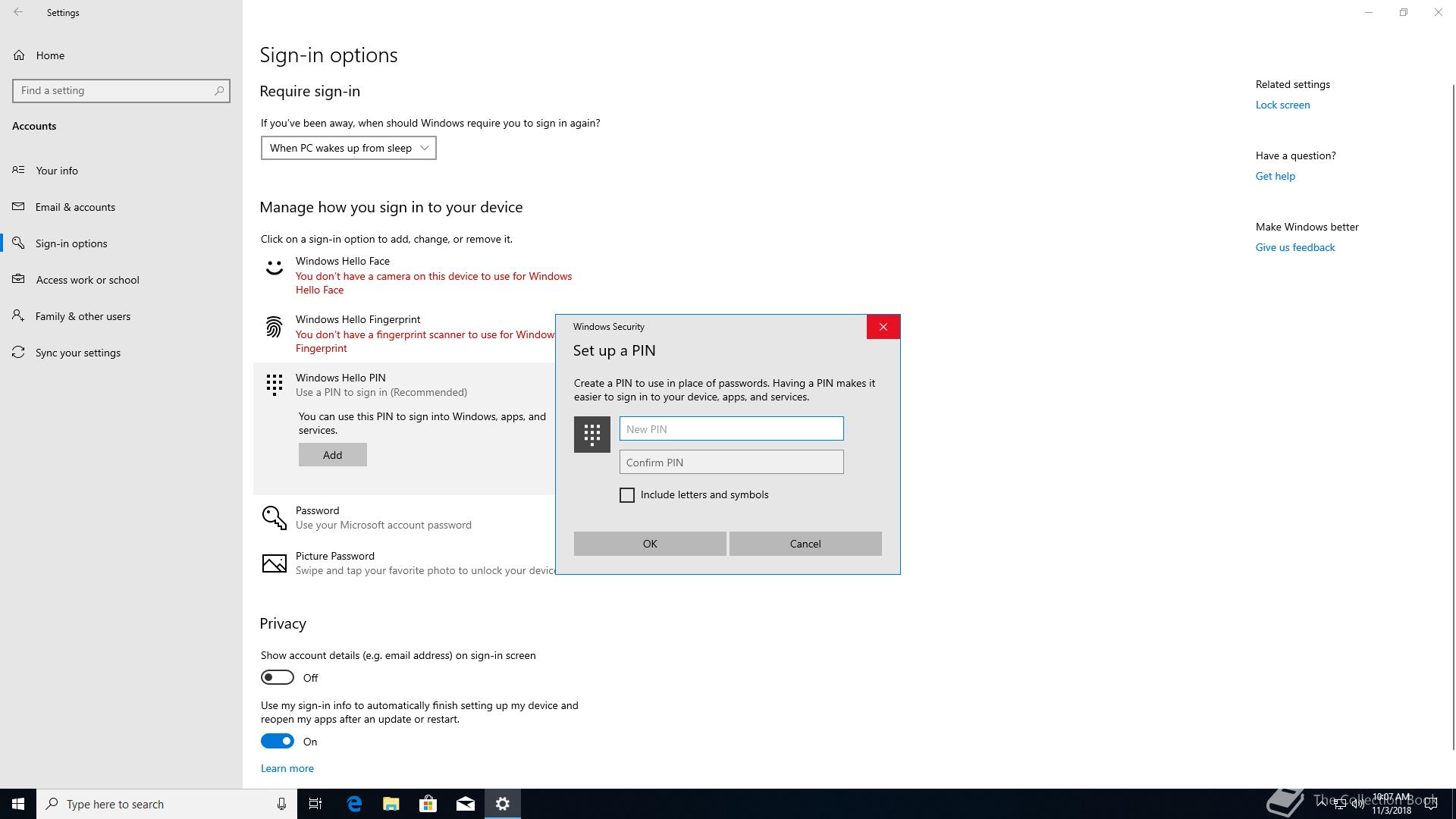The image size is (1456, 819).
Task: Toggle the Use my sign-in info switch
Action: click(278, 741)
